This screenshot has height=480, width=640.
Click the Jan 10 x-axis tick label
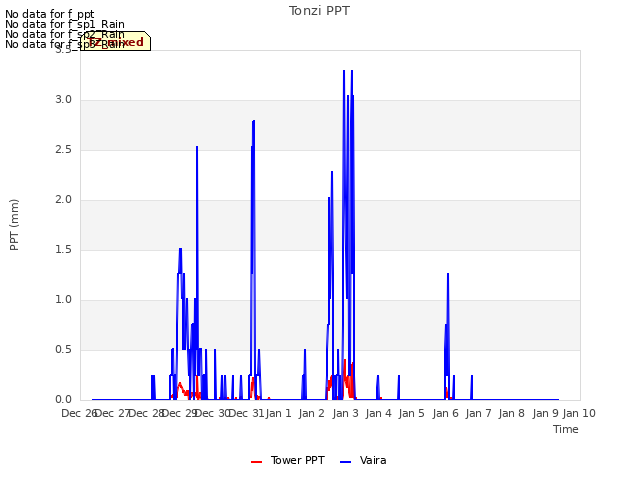[579, 413]
